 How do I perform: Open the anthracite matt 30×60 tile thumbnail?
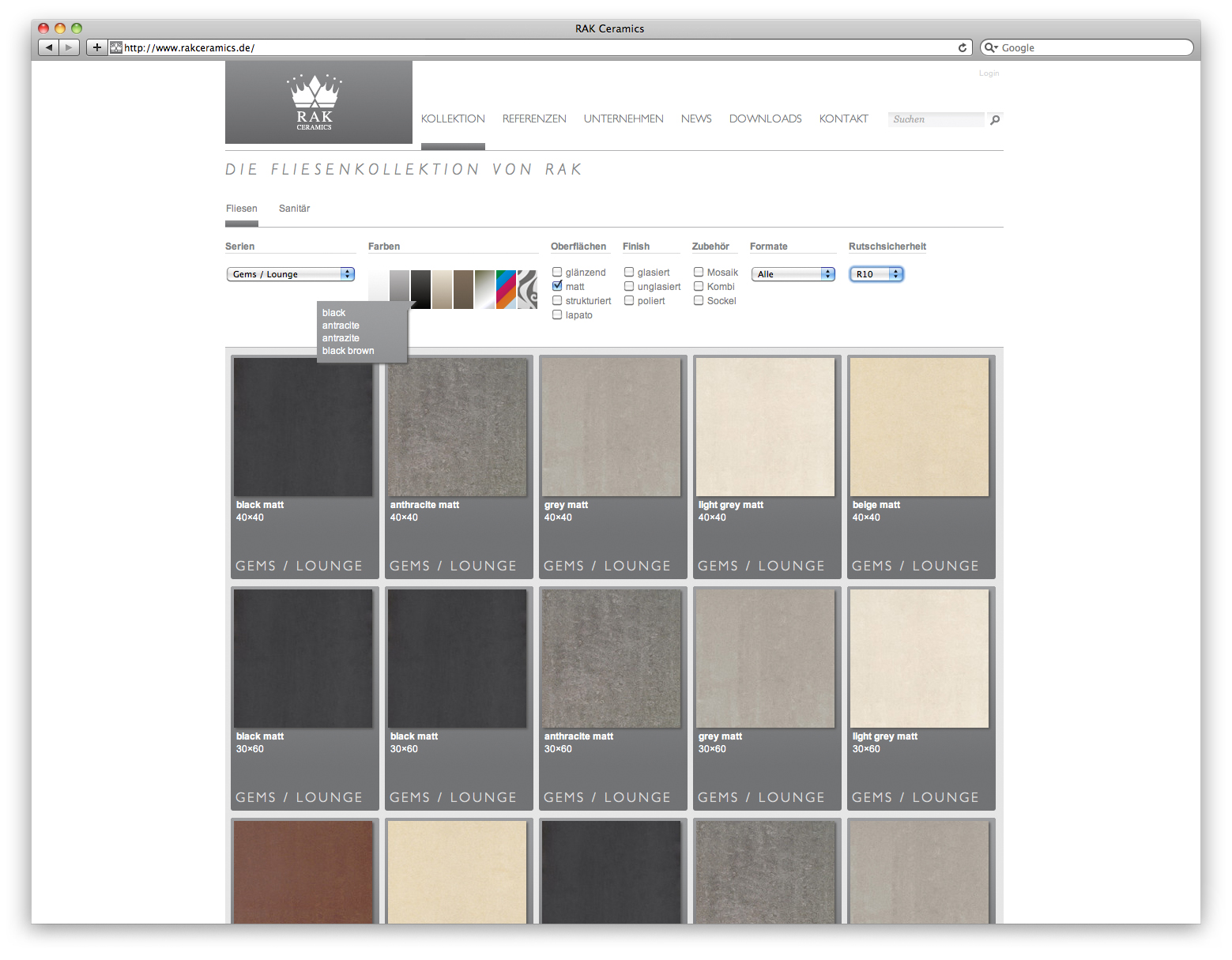click(x=611, y=658)
